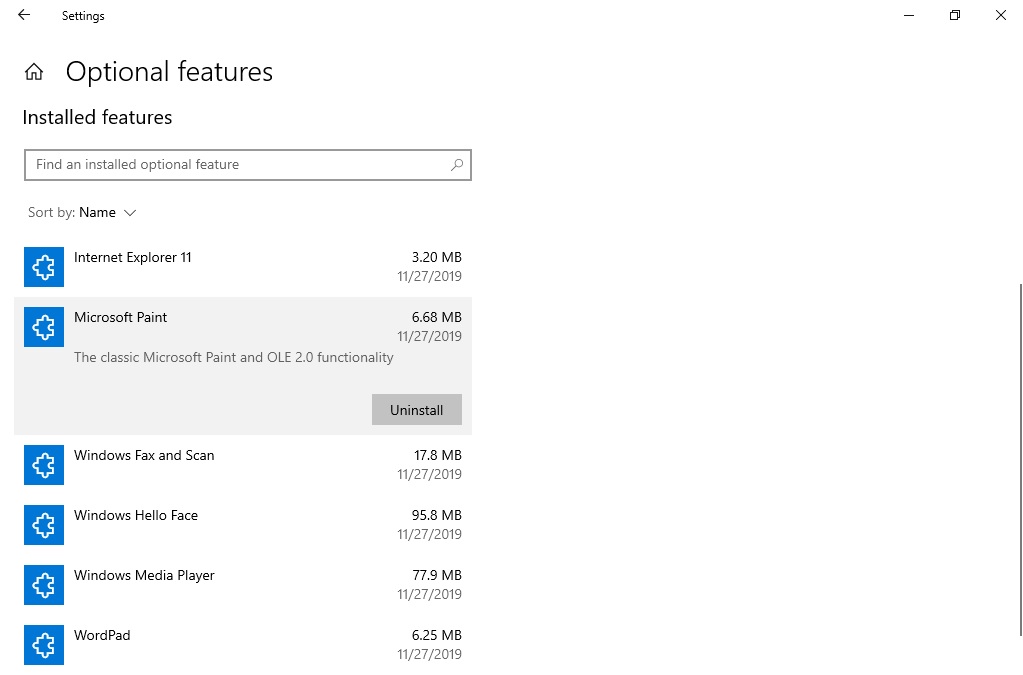Screen dimensions: 1023x675
Task: Click the search magnifier icon
Action: [x=457, y=165]
